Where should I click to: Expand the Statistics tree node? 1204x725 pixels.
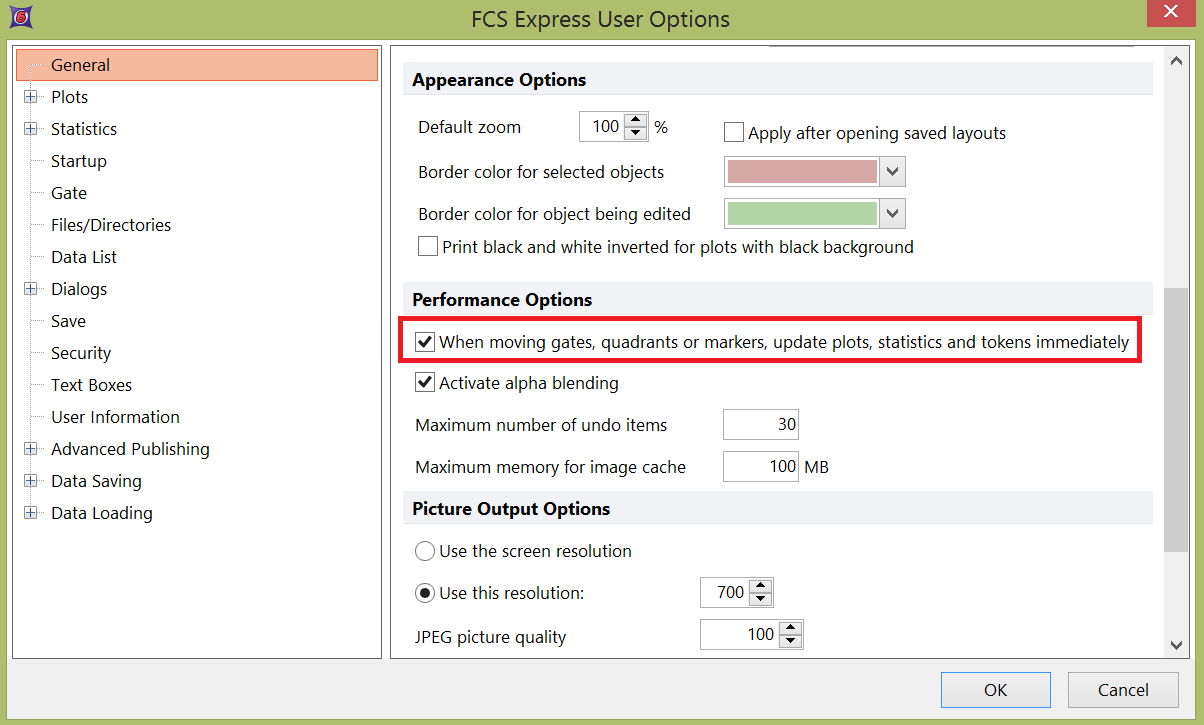click(x=31, y=129)
